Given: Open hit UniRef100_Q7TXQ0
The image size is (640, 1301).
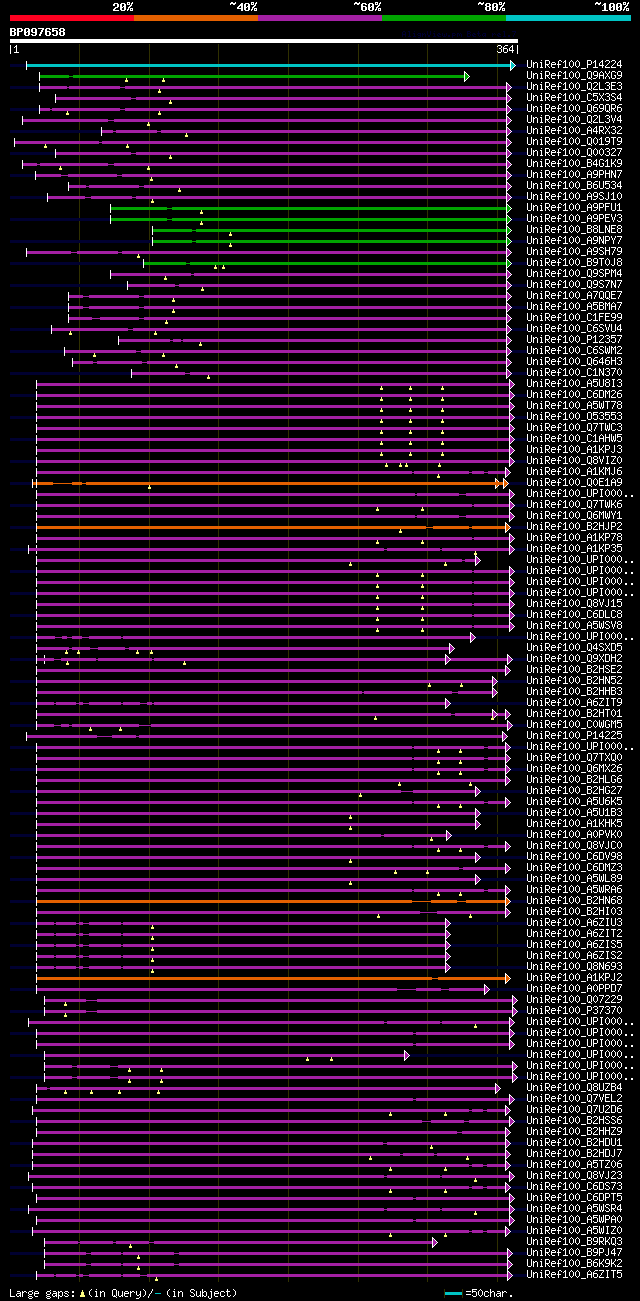Looking at the screenshot, I should [574, 758].
